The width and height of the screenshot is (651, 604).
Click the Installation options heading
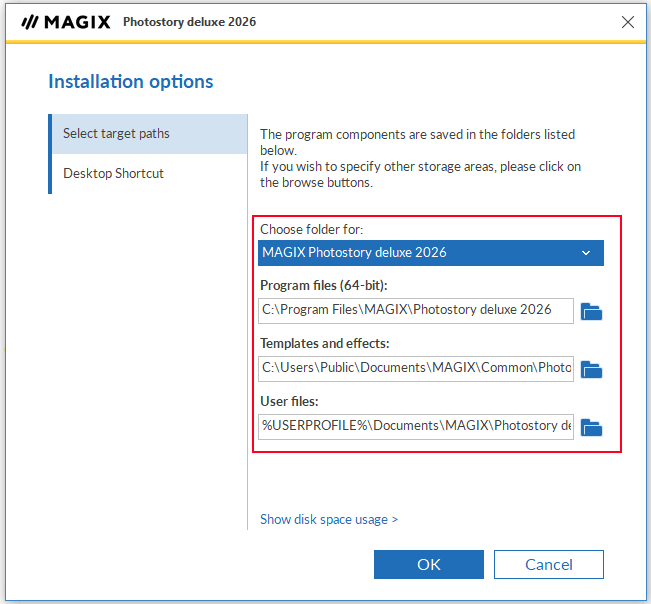point(131,82)
